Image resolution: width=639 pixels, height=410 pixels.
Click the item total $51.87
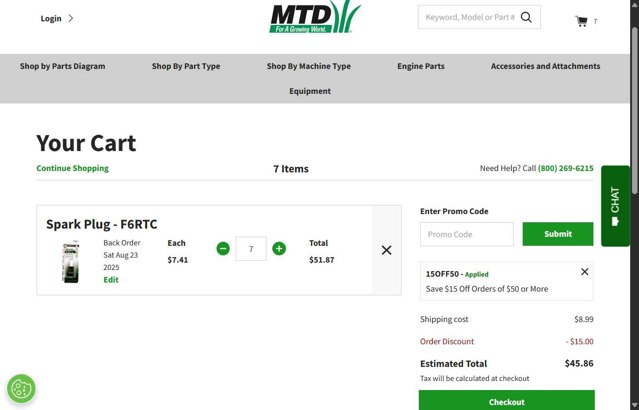322,260
